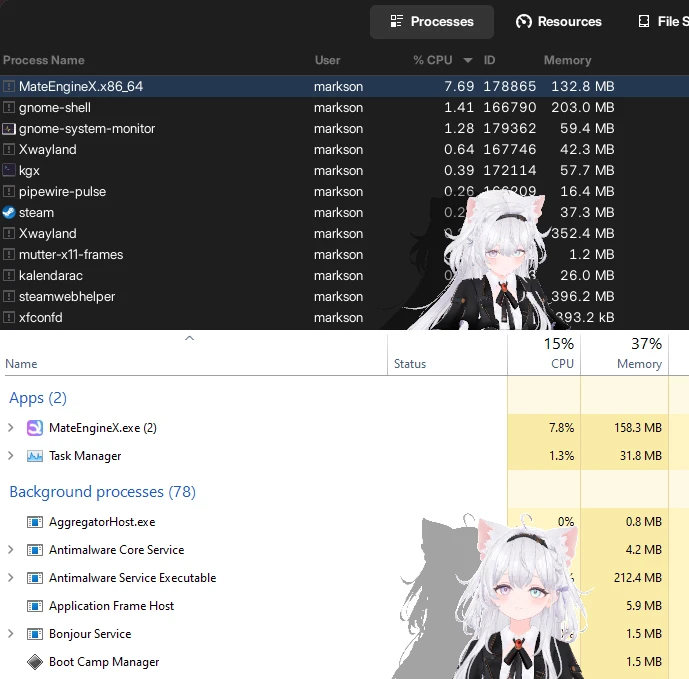Select the Task Manager app row
The width and height of the screenshot is (689, 679).
pyautogui.click(x=344, y=456)
